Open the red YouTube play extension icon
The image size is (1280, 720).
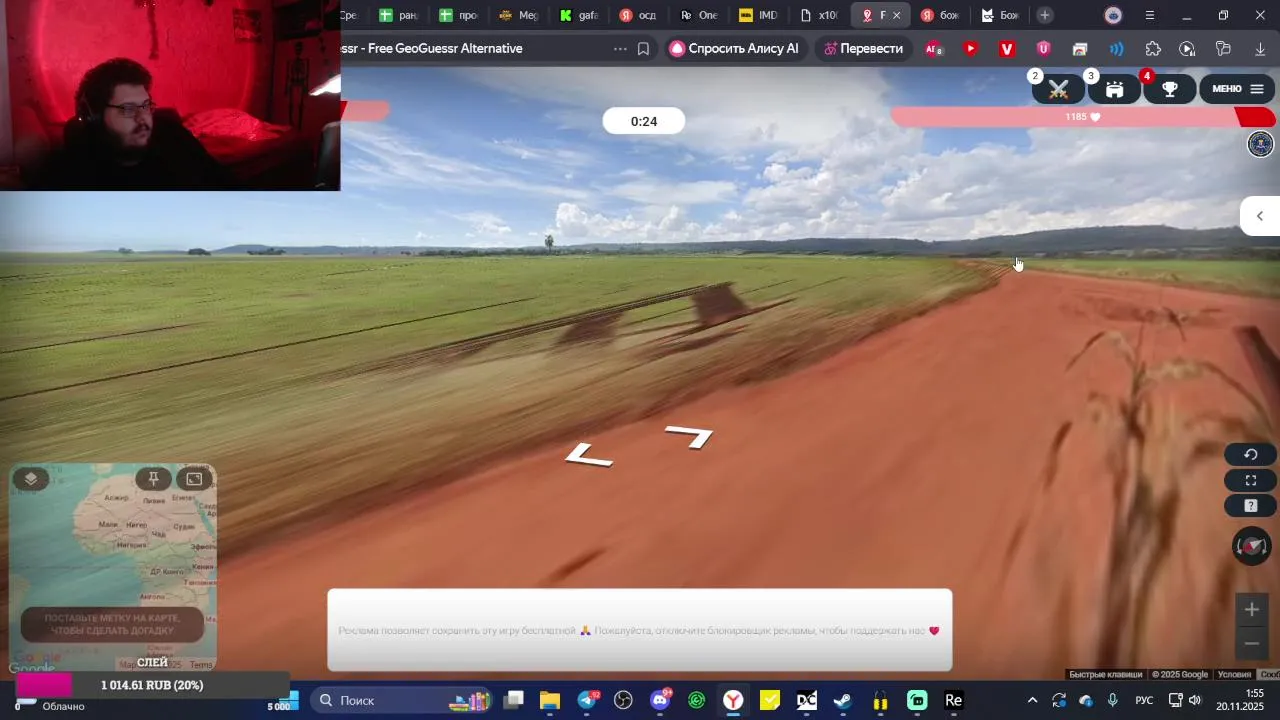coord(970,48)
